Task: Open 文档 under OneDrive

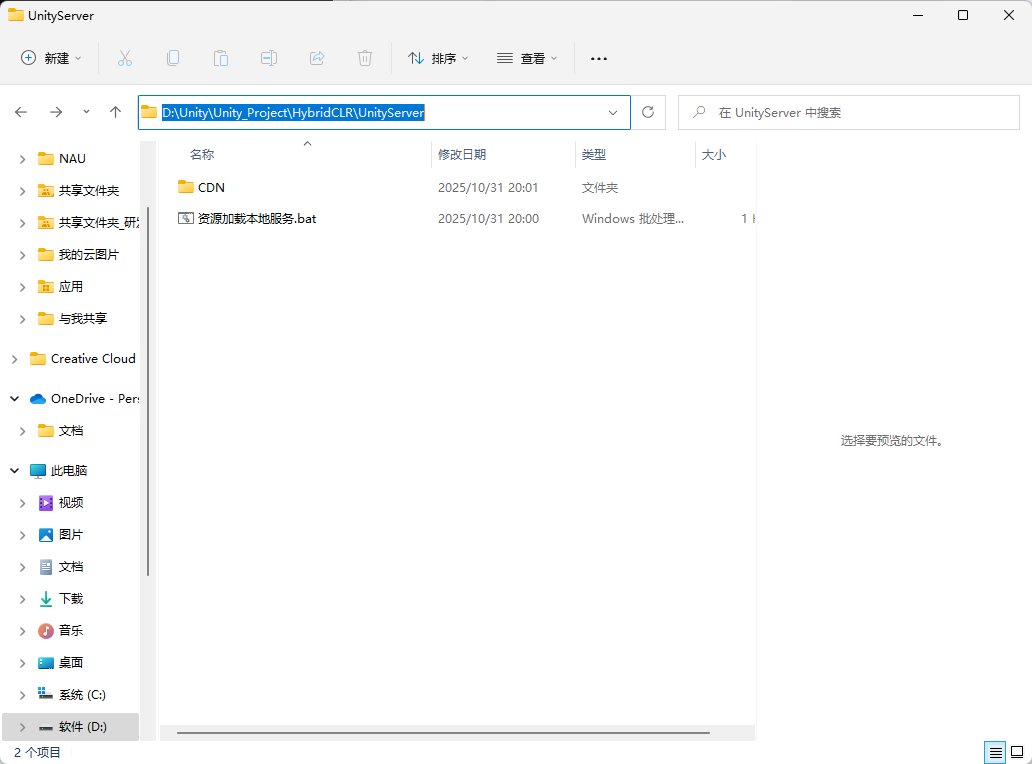Action: click(x=61, y=430)
